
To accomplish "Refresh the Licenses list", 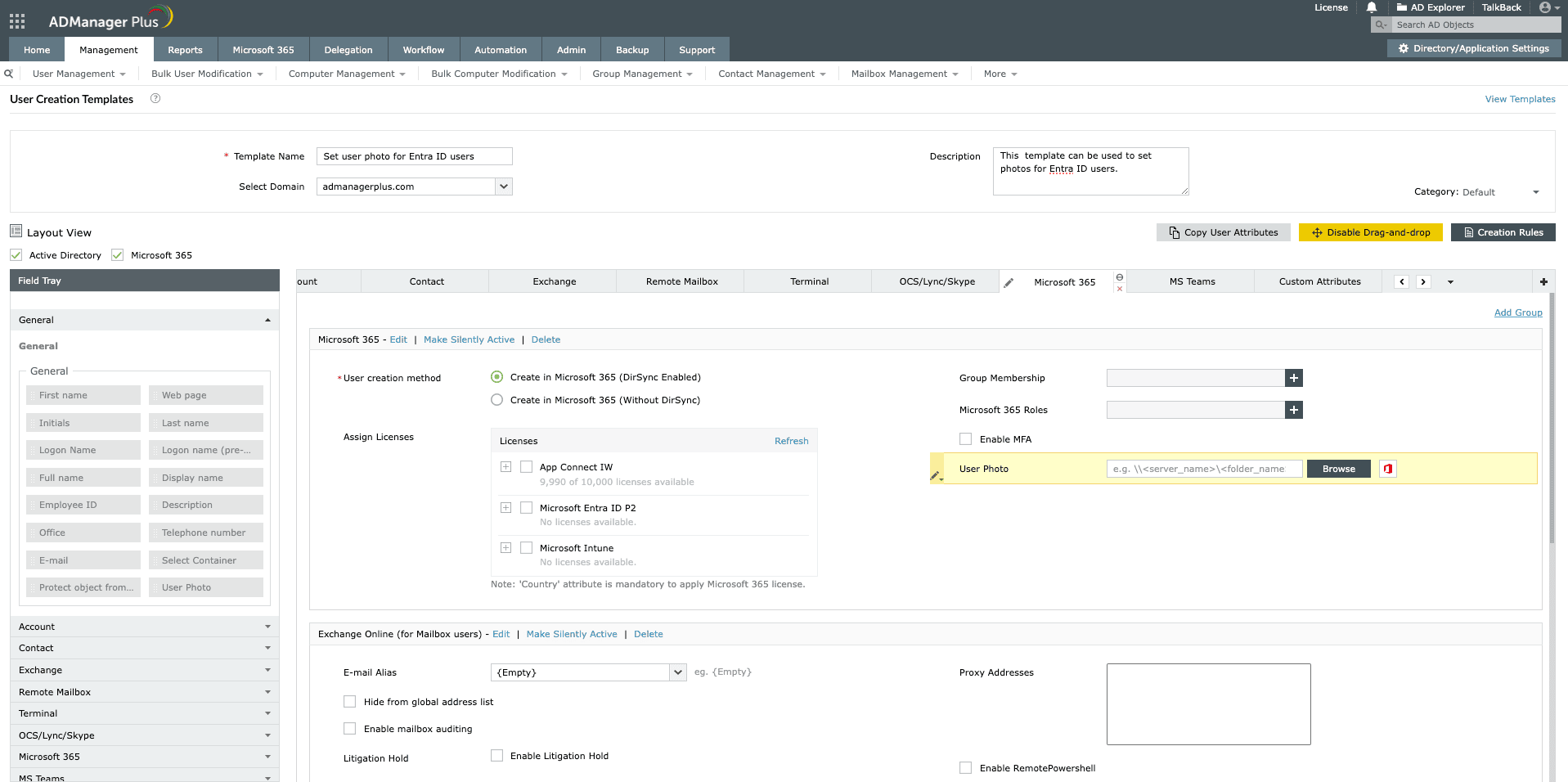I will 792,441.
